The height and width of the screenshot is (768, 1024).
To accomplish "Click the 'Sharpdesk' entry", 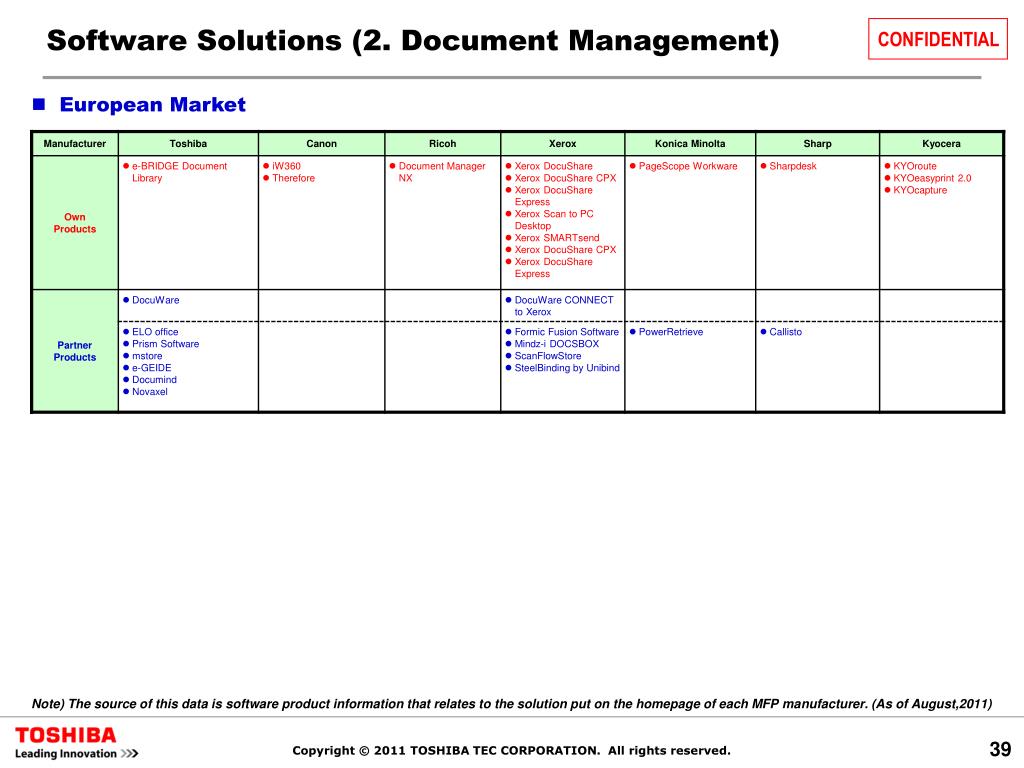I will coord(792,166).
